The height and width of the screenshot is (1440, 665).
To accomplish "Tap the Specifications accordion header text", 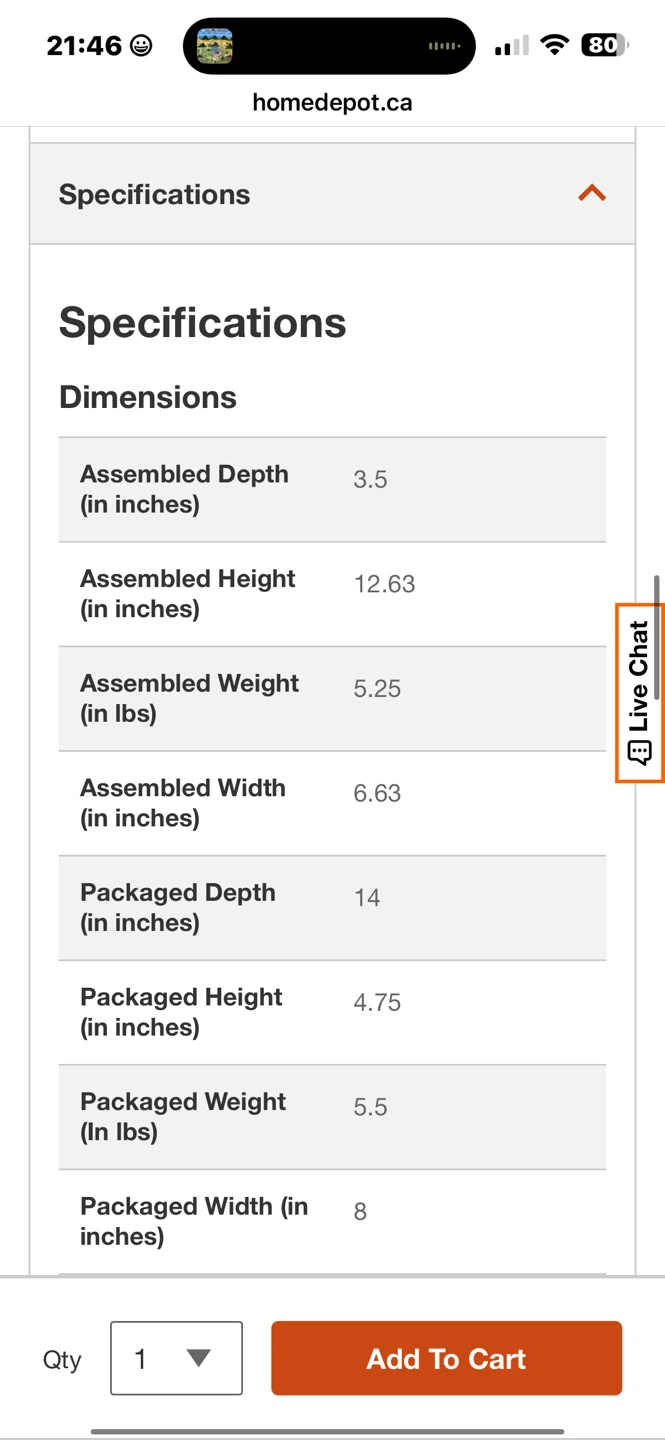I will [x=154, y=194].
